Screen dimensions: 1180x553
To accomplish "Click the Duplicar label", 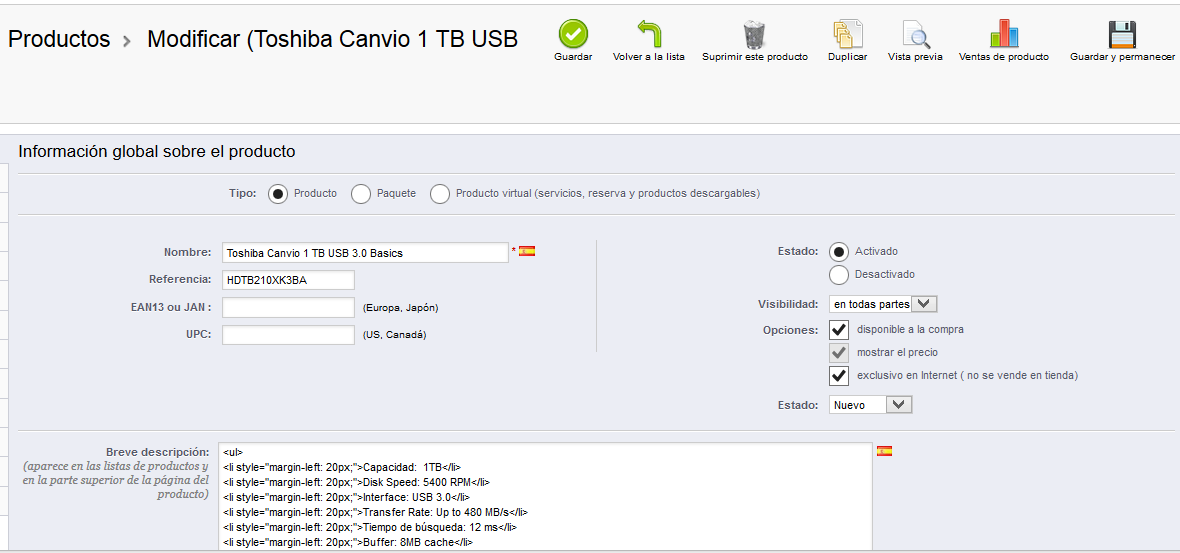I will coord(847,57).
